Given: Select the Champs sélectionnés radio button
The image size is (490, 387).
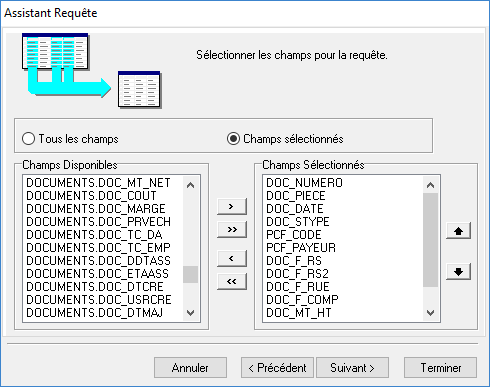Looking at the screenshot, I should tap(233, 139).
